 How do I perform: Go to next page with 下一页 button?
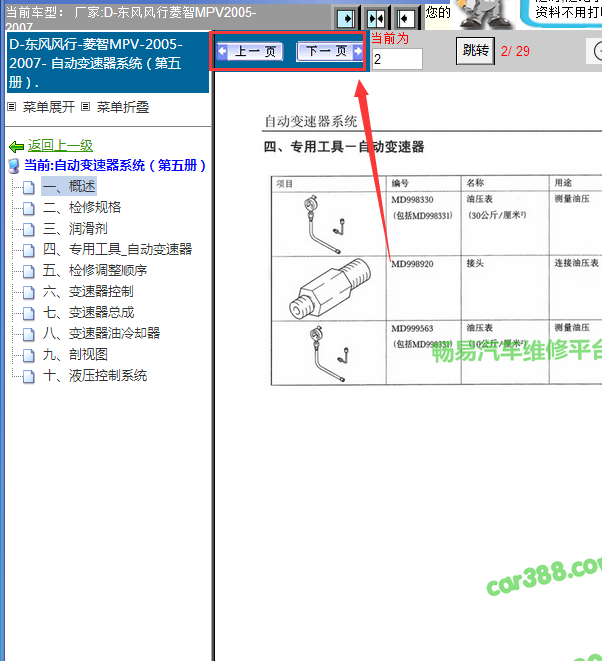(x=329, y=51)
